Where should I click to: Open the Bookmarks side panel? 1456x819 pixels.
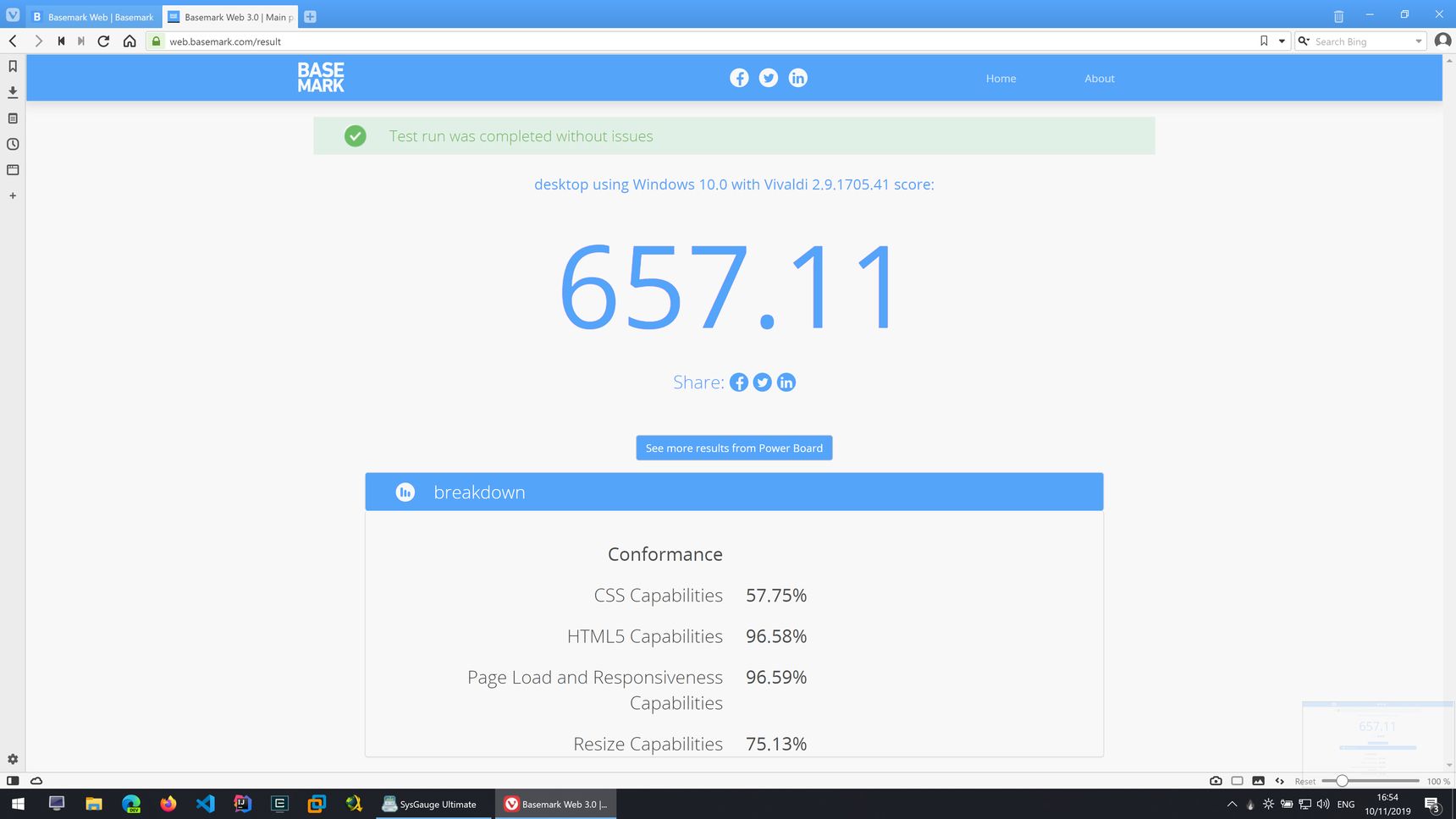[x=13, y=66]
